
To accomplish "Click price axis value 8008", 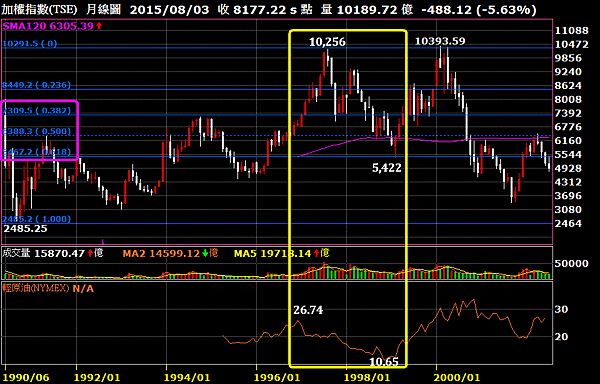I will (x=568, y=99).
